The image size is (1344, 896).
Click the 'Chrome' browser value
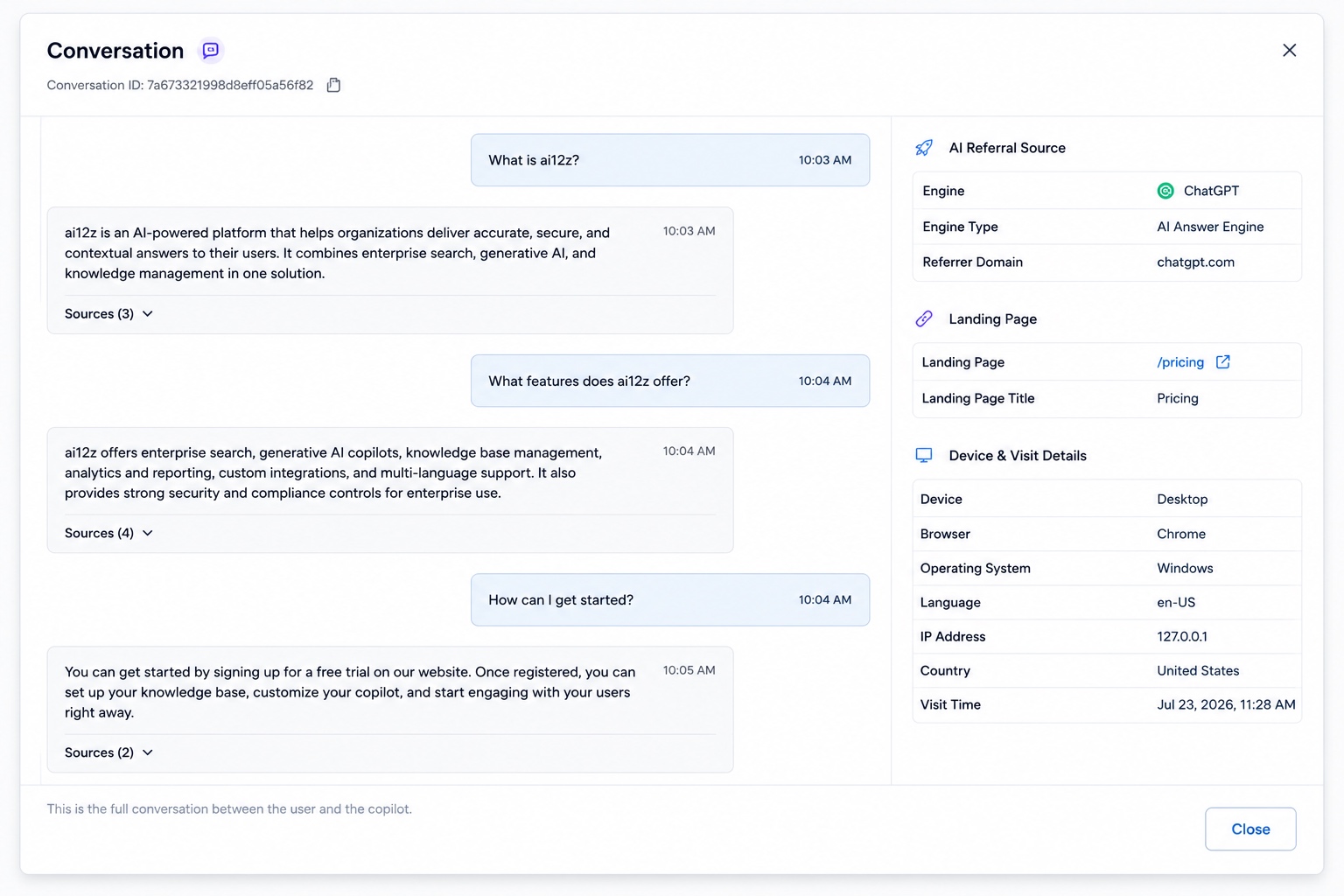[x=1181, y=535]
